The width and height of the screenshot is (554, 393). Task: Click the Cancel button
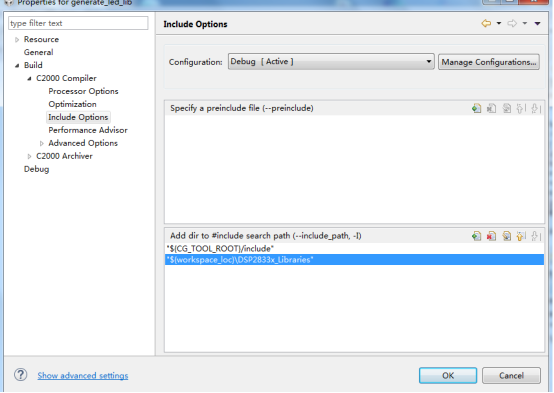511,375
